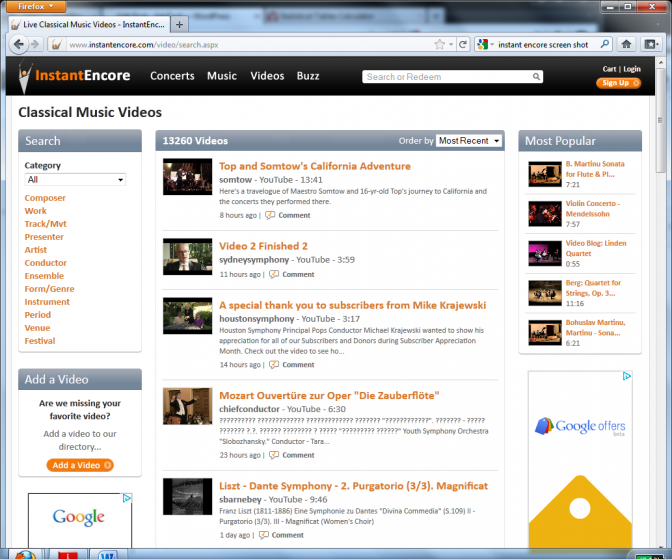Click thumbnail of Liszt Dante Symphony video
672x559 pixels.
coord(187,496)
